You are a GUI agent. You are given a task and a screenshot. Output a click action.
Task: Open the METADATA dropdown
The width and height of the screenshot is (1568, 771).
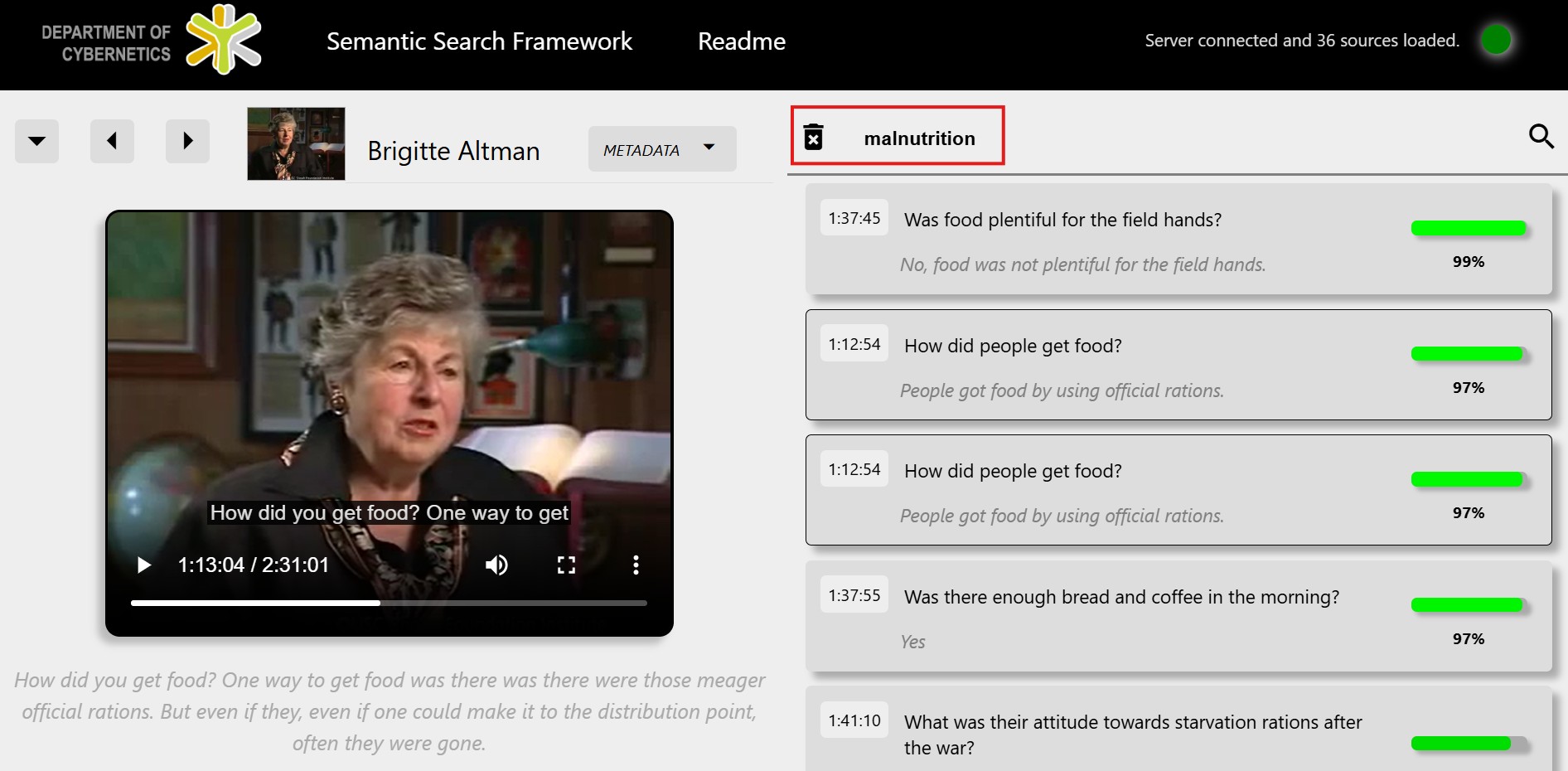pyautogui.click(x=661, y=149)
